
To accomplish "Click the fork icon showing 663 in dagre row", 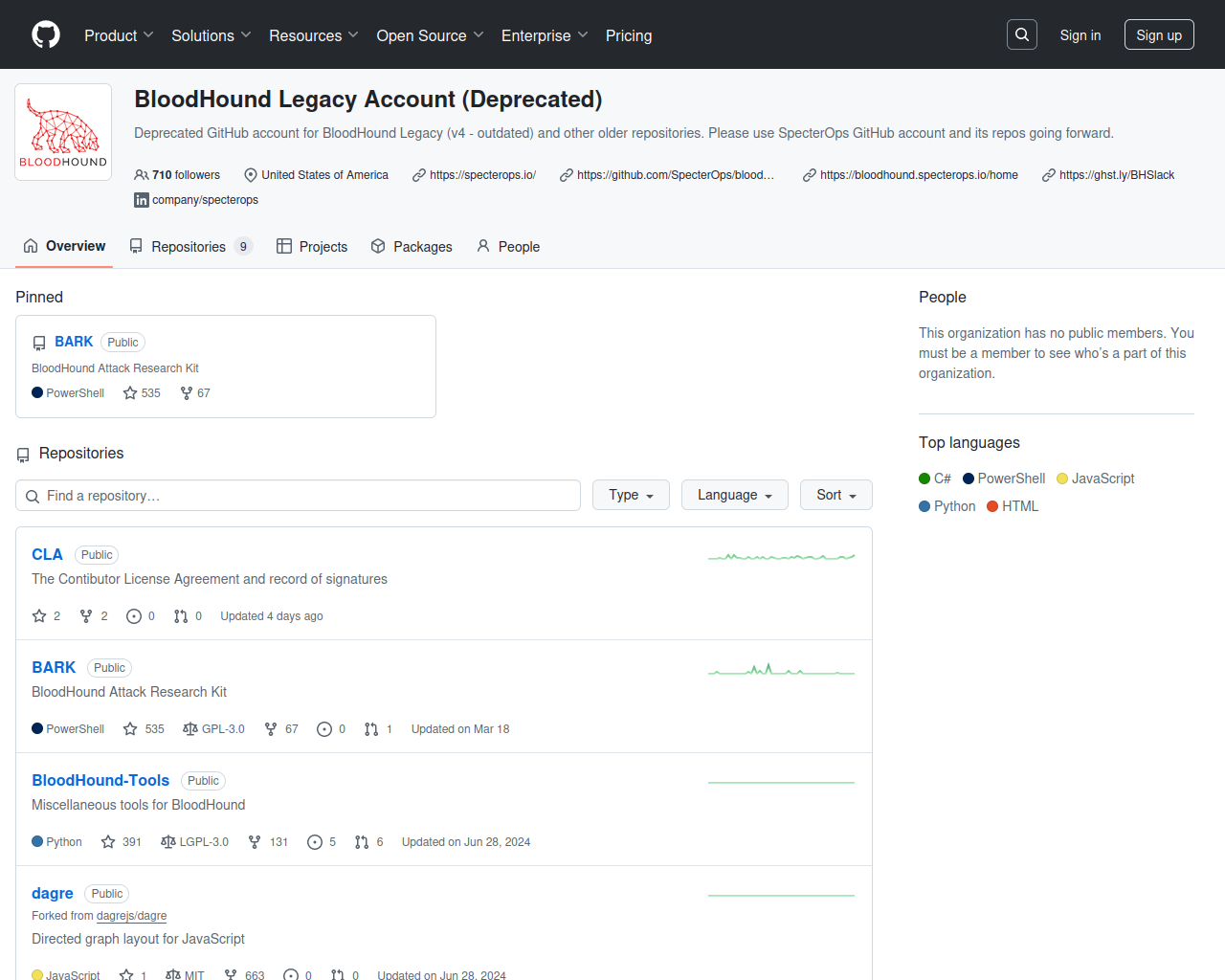I will pos(231,974).
